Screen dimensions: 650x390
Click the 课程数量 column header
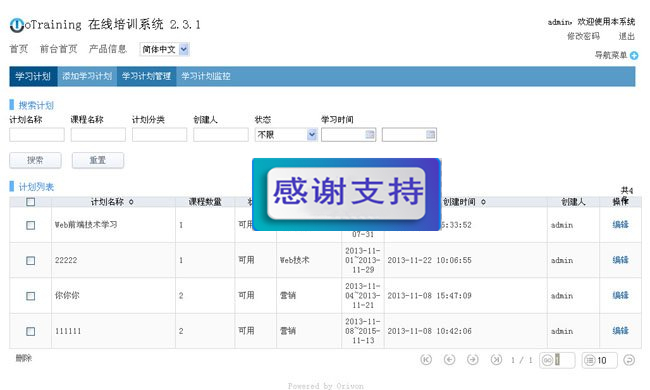pos(205,202)
